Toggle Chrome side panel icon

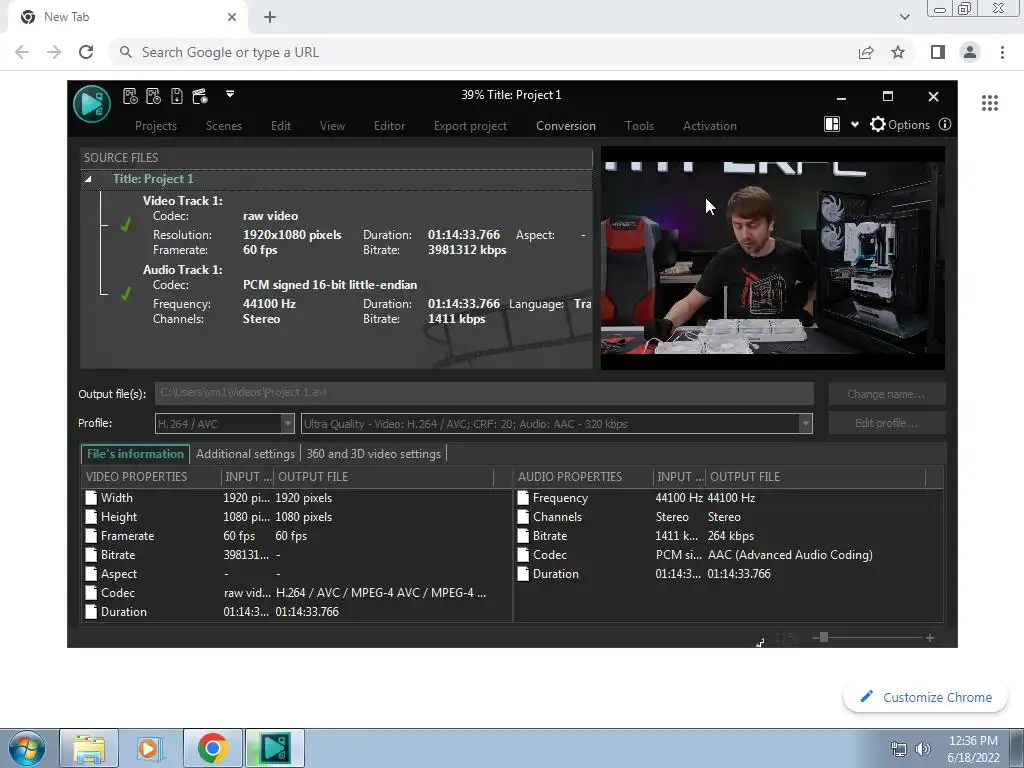[x=938, y=52]
